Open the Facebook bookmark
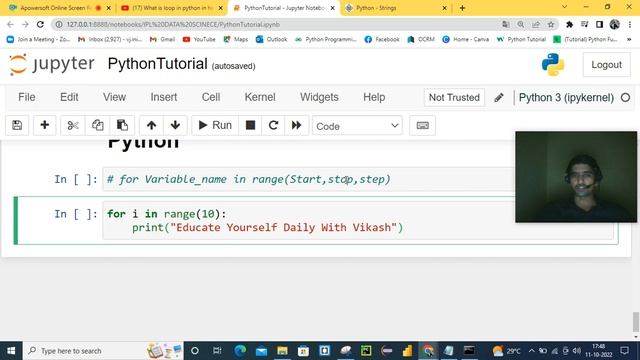Image resolution: width=640 pixels, height=360 pixels. click(x=382, y=39)
